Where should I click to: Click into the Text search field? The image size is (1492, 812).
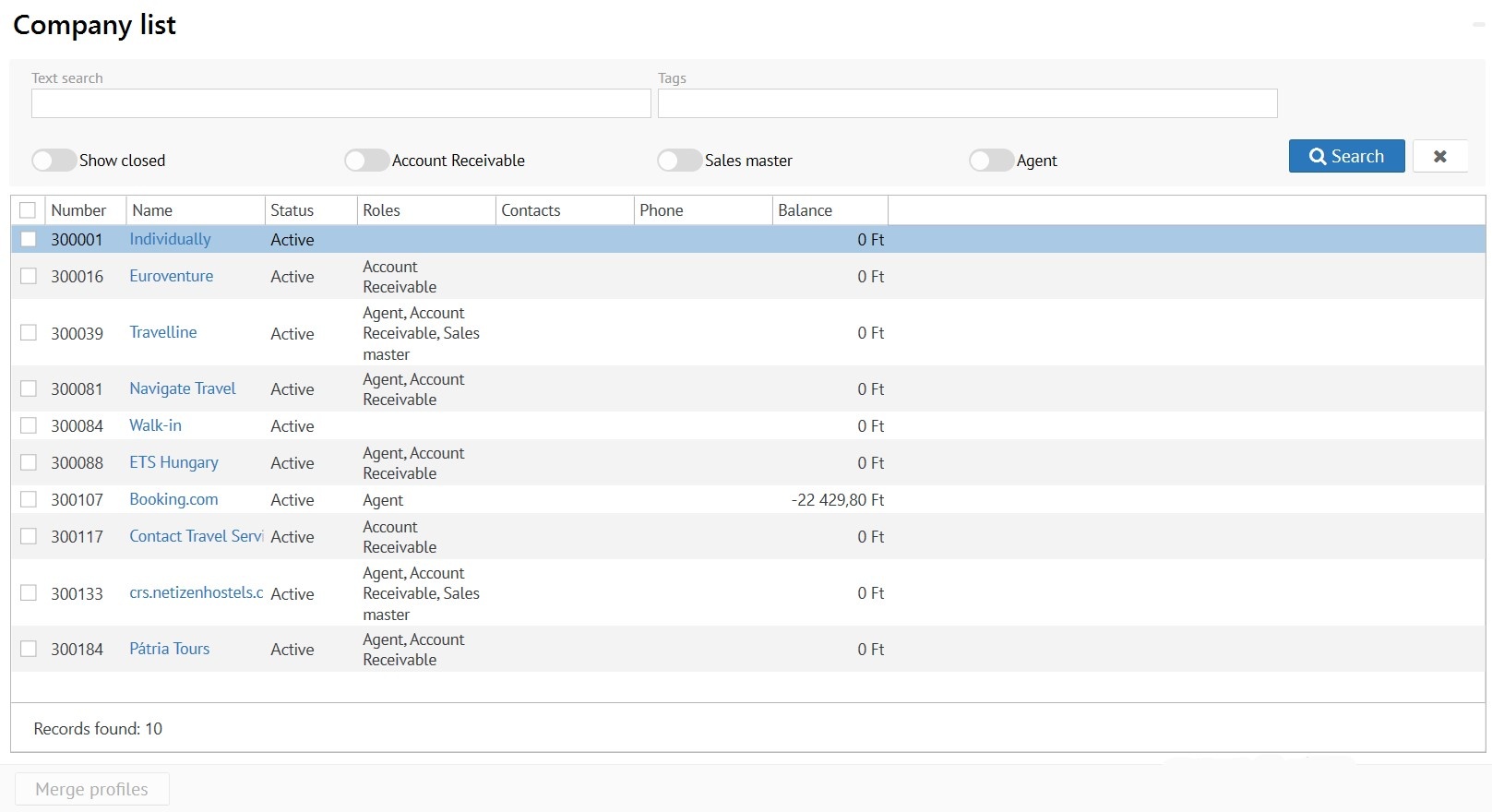(340, 103)
